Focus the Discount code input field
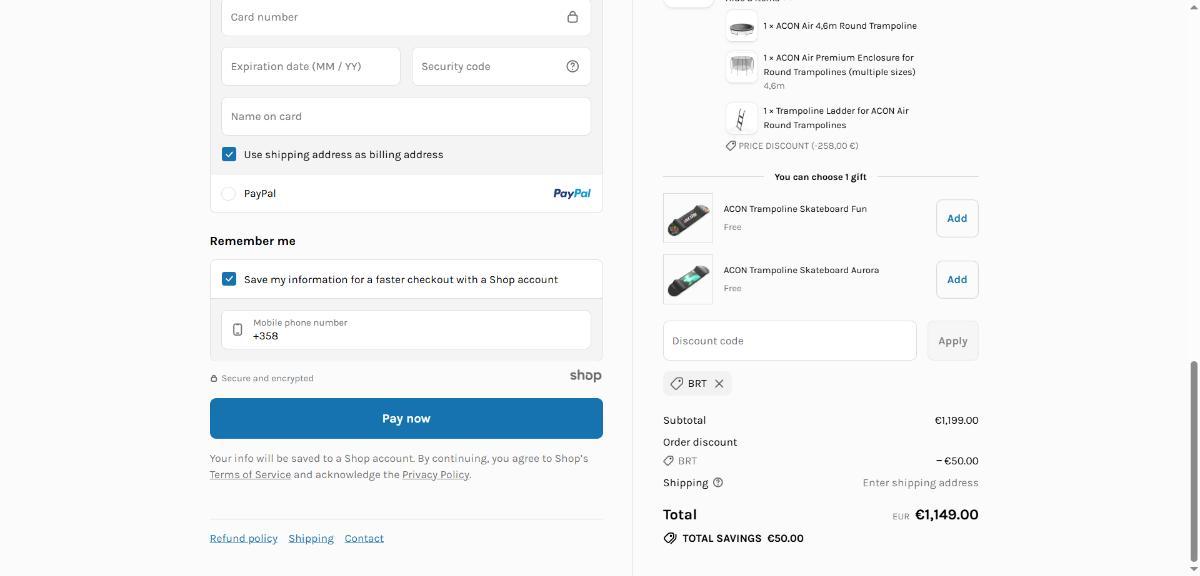Image resolution: width=1200 pixels, height=576 pixels. (789, 341)
